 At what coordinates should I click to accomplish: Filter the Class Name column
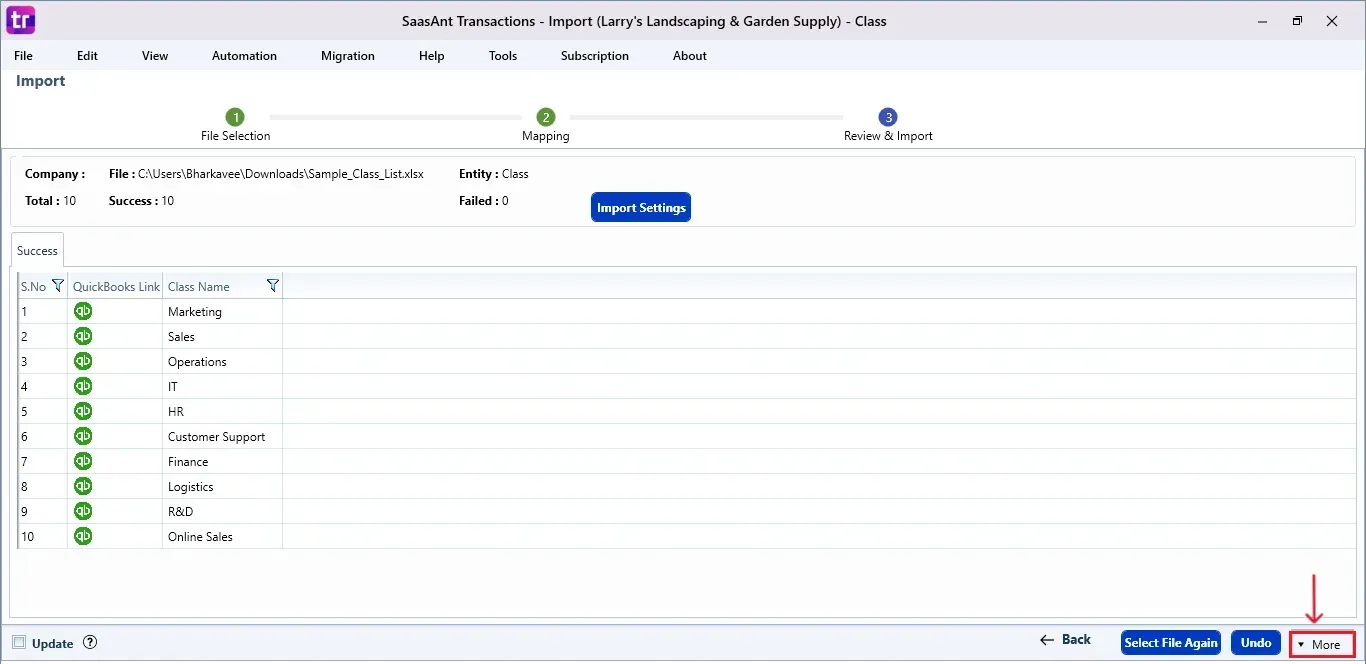[x=273, y=286]
